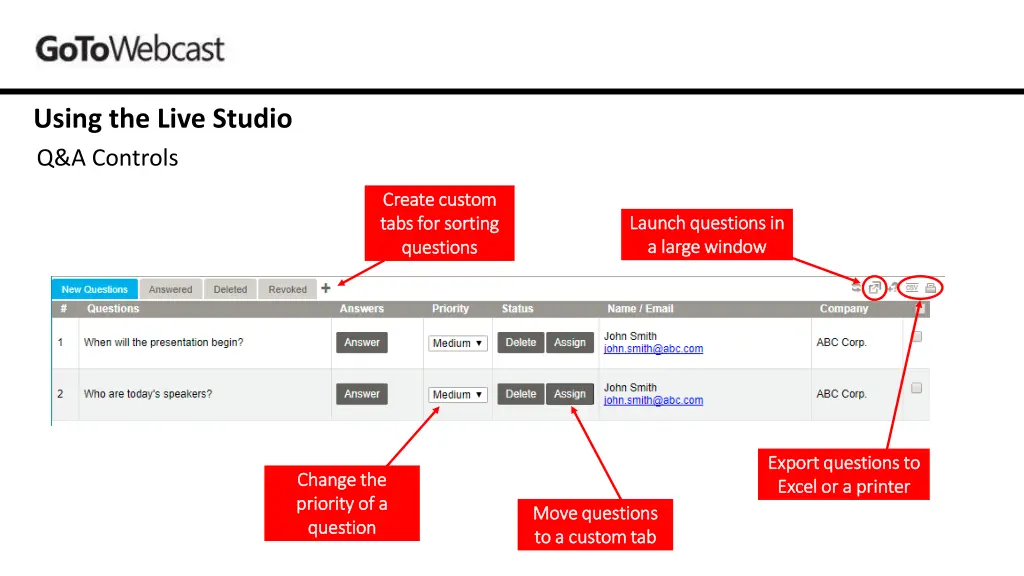Open the Revoked tab

tap(287, 289)
